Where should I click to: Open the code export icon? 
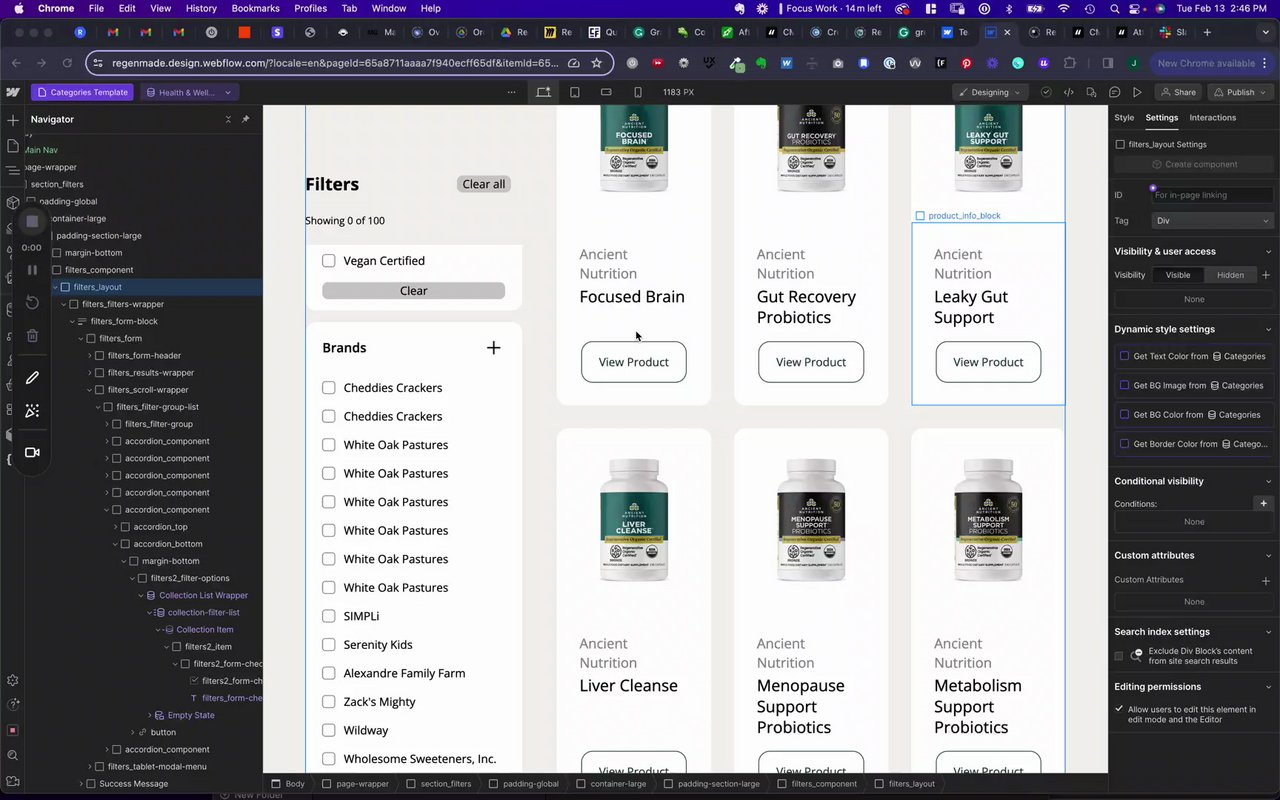(x=1068, y=92)
